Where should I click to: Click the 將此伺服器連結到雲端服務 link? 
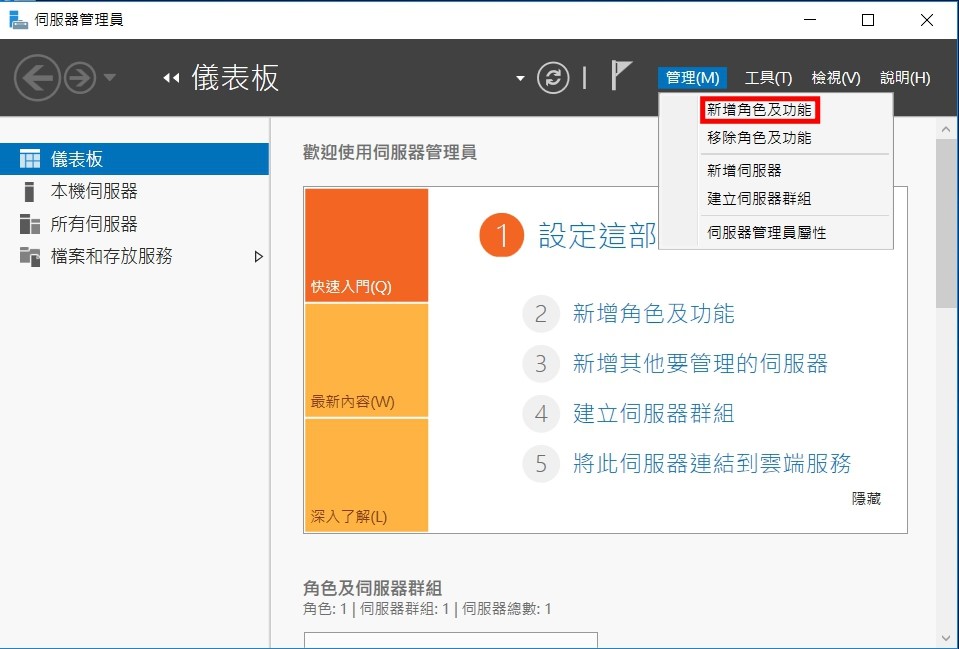712,464
